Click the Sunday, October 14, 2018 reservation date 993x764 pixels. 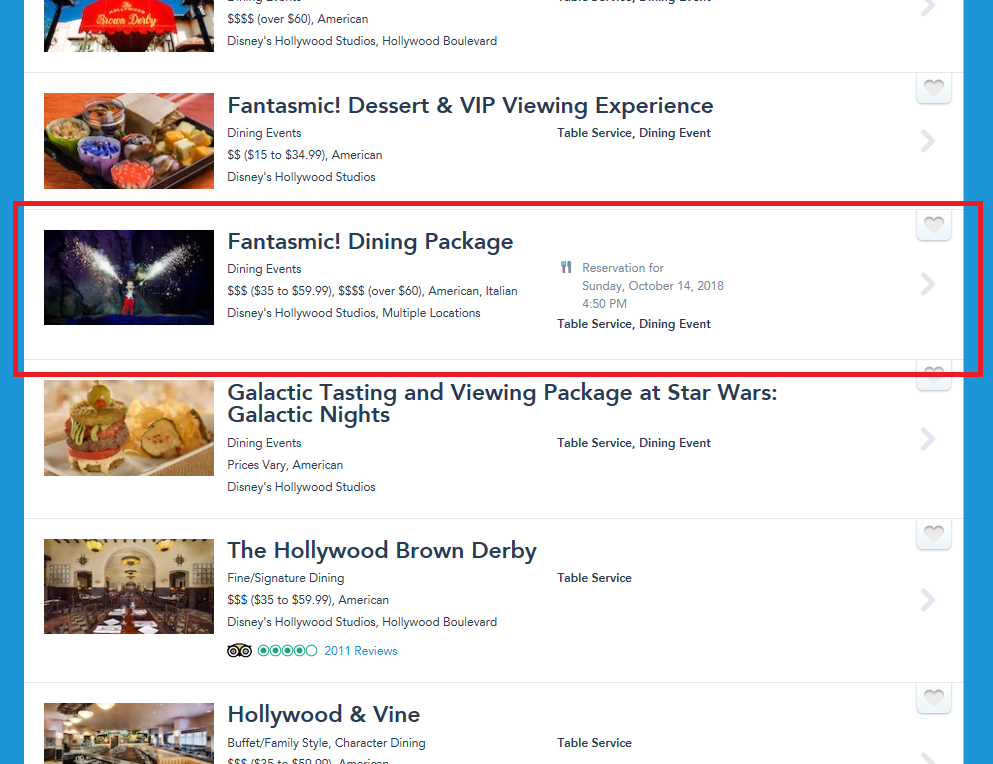[x=653, y=286]
